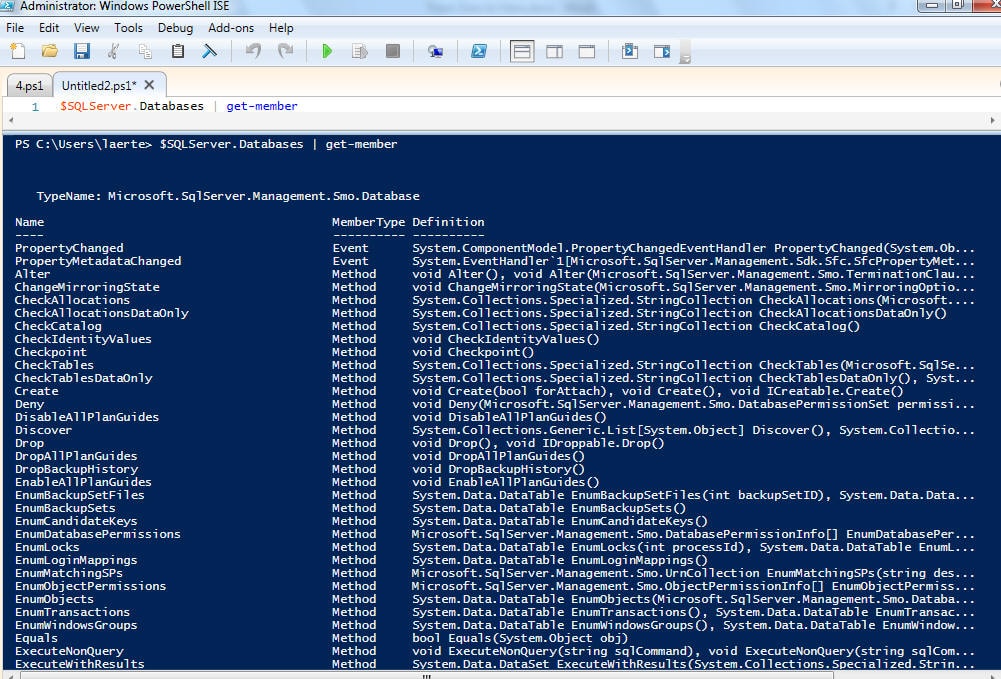Click the Undo arrow icon
The width and height of the screenshot is (1001, 679).
tap(253, 51)
